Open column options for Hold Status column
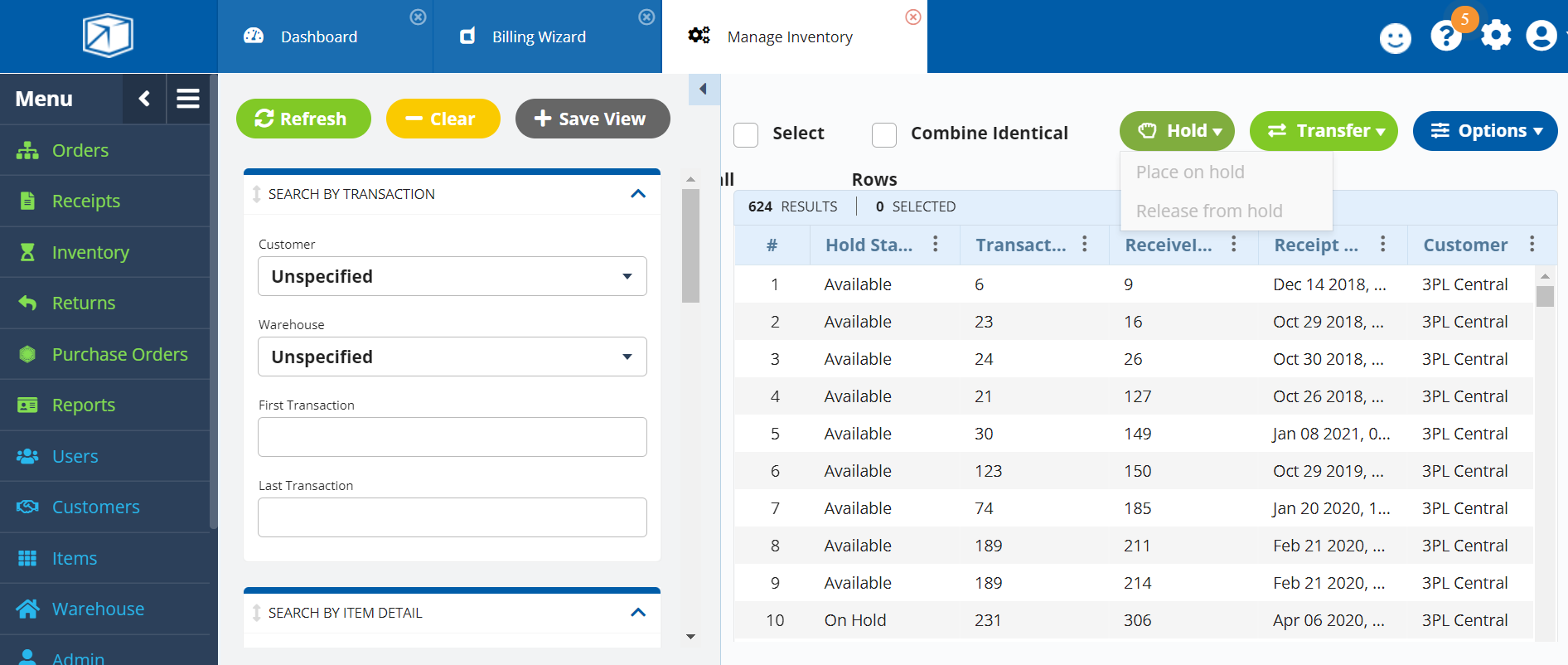Image resolution: width=1568 pixels, height=665 pixels. click(936, 244)
